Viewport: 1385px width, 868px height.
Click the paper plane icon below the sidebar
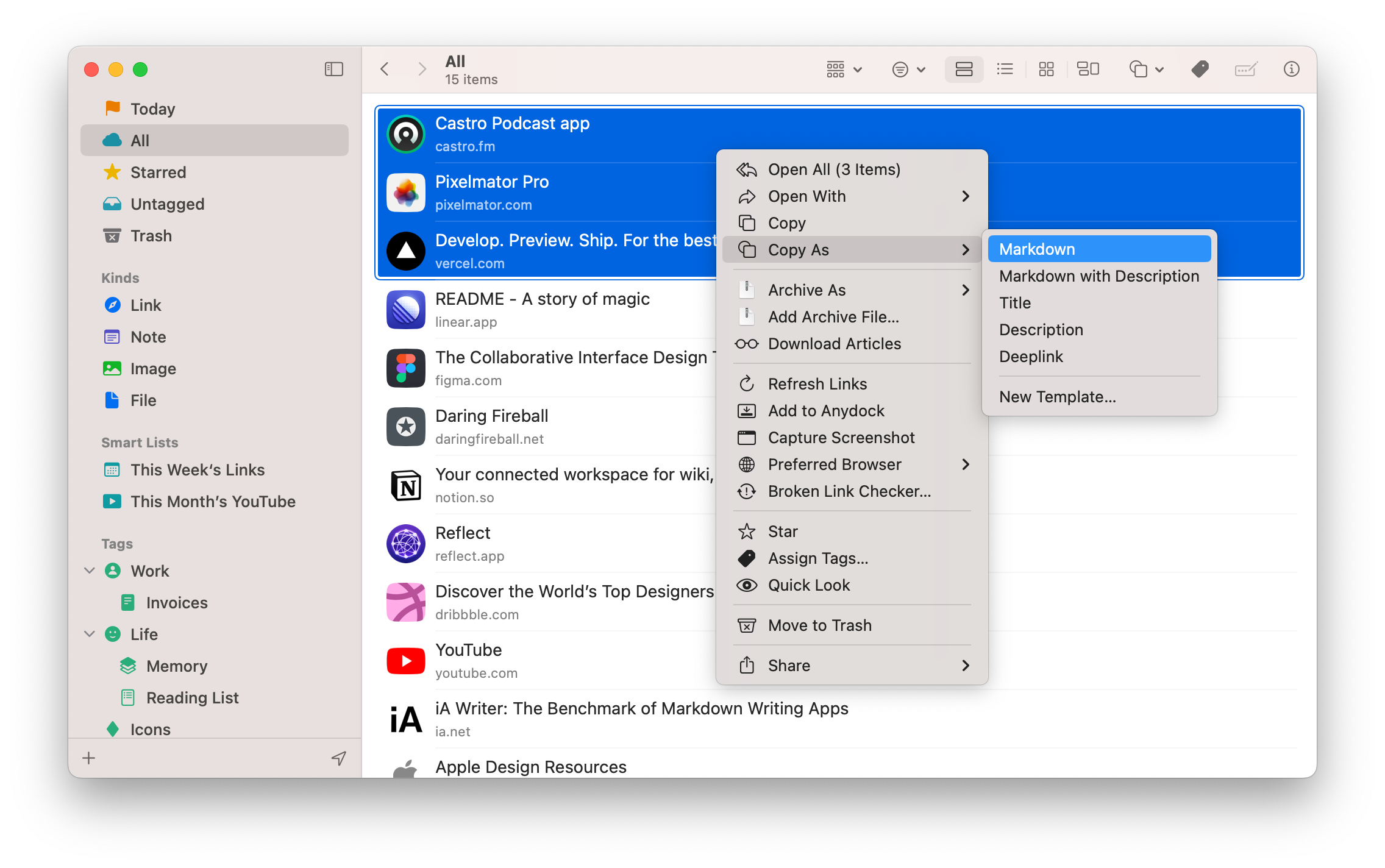pyautogui.click(x=339, y=758)
